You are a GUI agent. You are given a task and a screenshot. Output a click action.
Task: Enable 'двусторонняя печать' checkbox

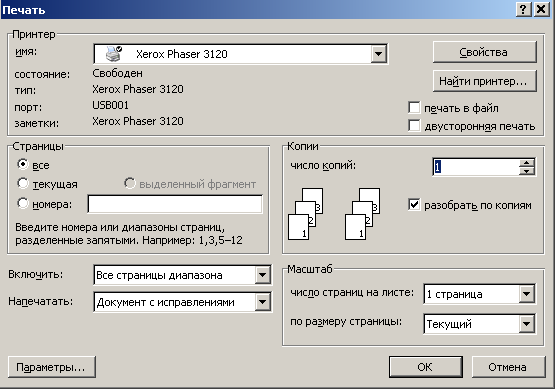pos(414,125)
